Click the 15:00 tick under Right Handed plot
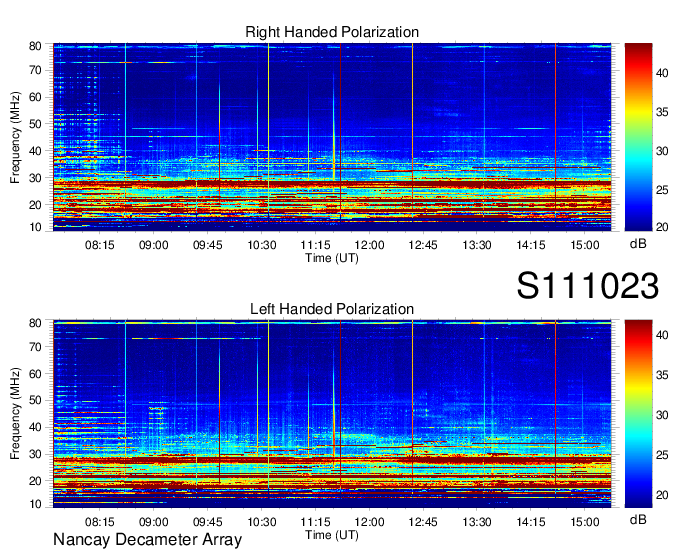The width and height of the screenshot is (680, 552). pyautogui.click(x=585, y=245)
